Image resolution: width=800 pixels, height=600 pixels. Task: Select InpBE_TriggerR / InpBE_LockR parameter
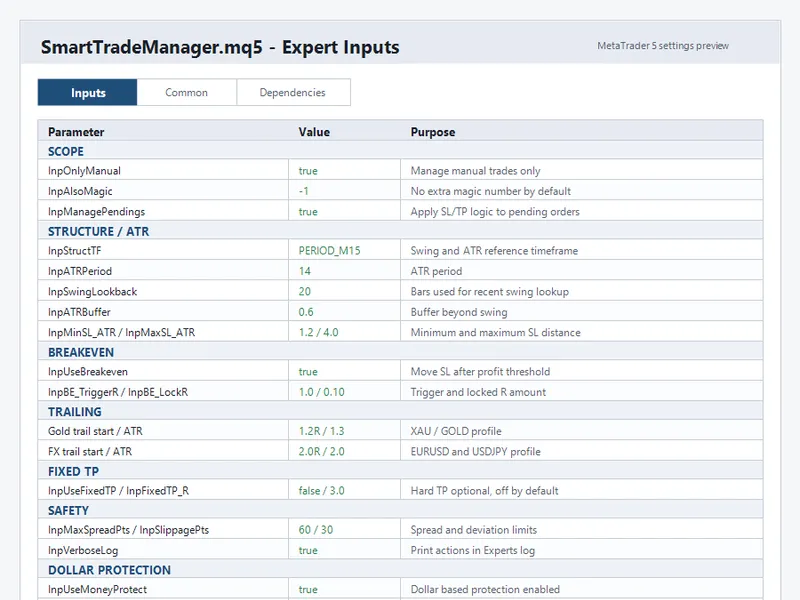coord(118,392)
